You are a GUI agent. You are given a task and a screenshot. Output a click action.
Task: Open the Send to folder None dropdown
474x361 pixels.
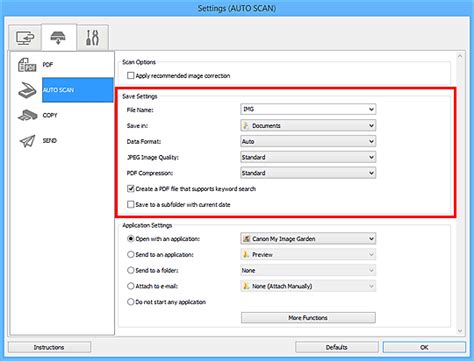click(x=308, y=270)
